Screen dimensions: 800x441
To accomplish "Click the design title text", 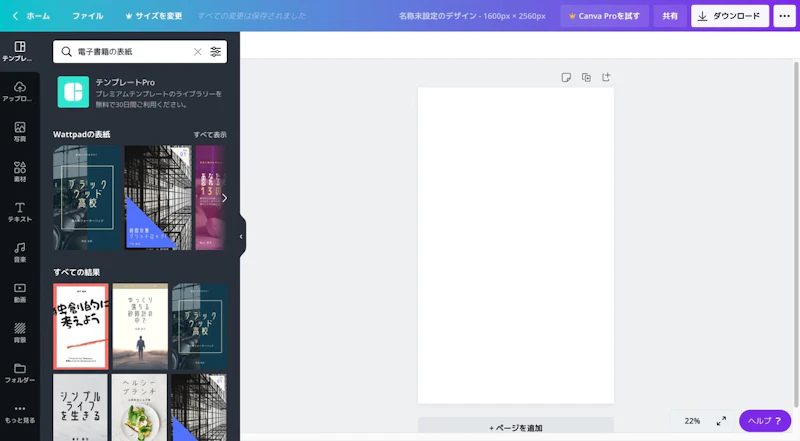I will click(472, 16).
